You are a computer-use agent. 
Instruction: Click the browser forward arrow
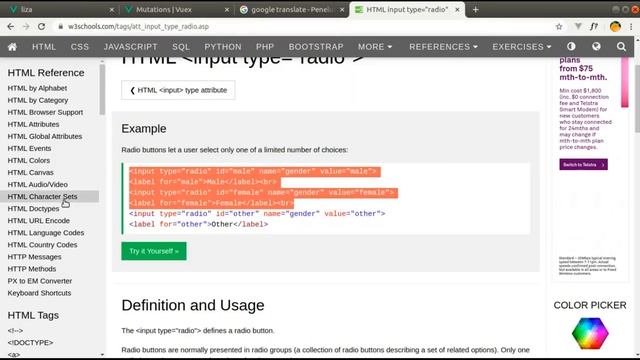point(26,27)
